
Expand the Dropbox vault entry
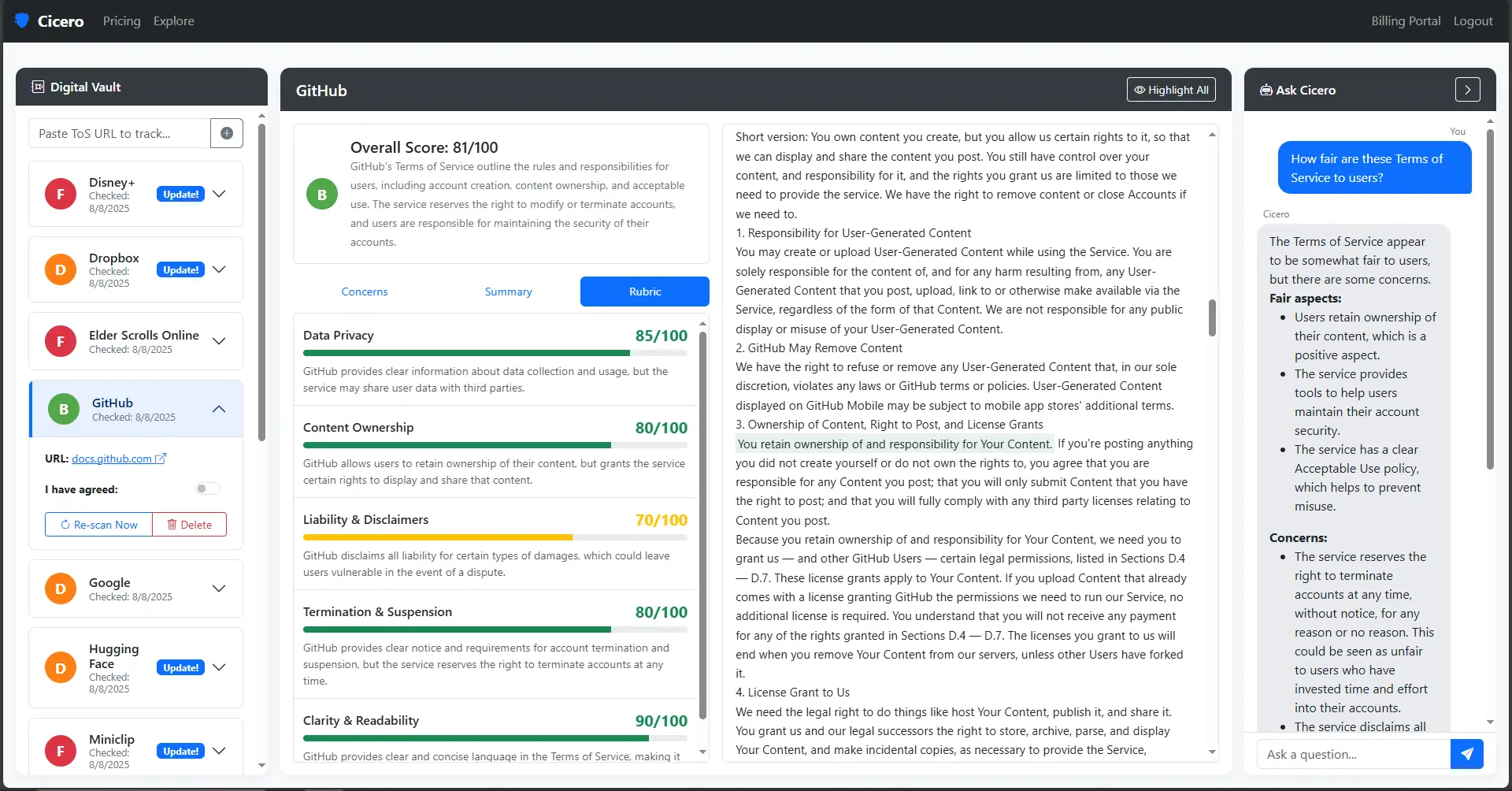(219, 269)
